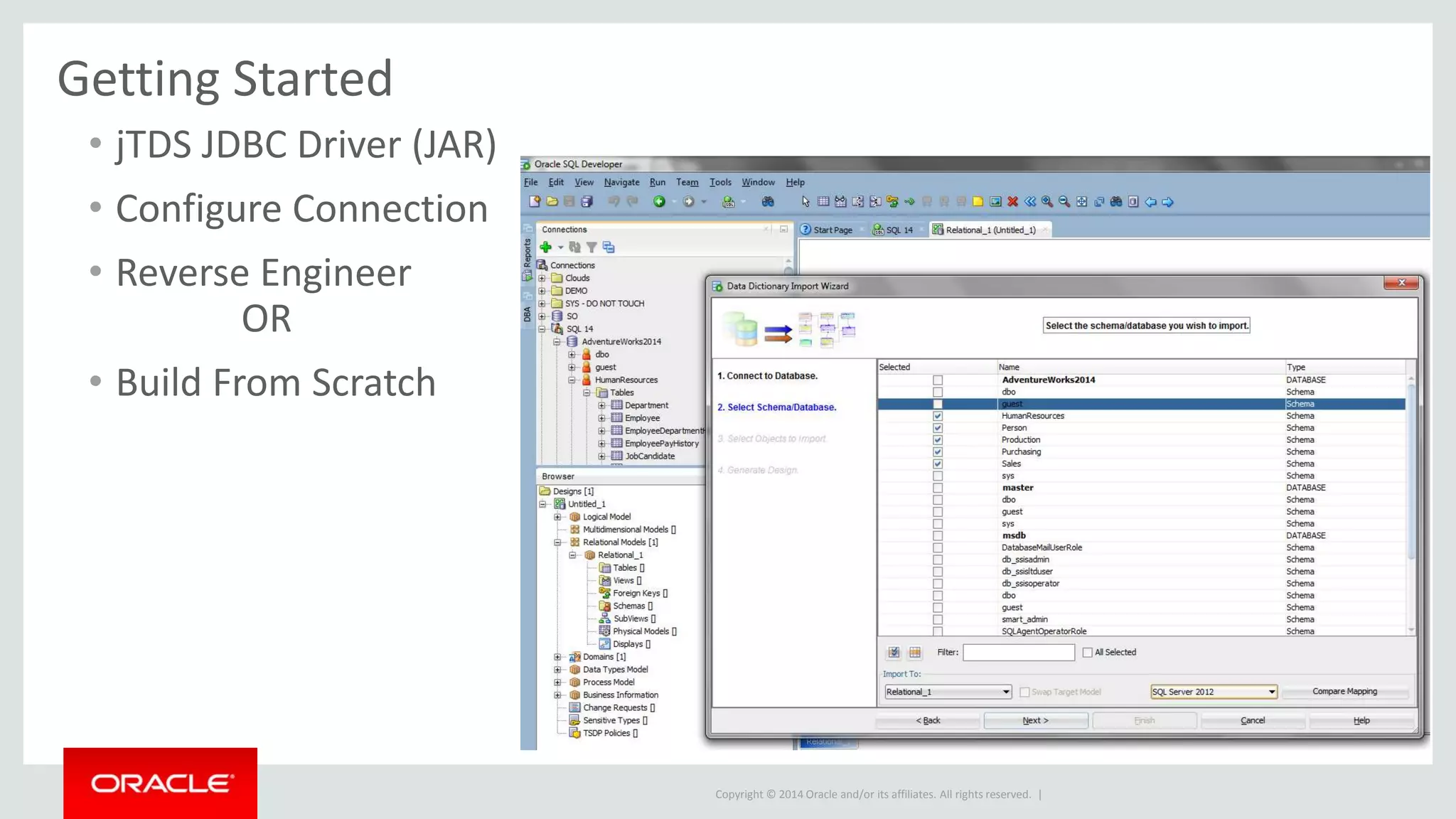
Task: Click the yellow New Note icon
Action: pos(978,202)
